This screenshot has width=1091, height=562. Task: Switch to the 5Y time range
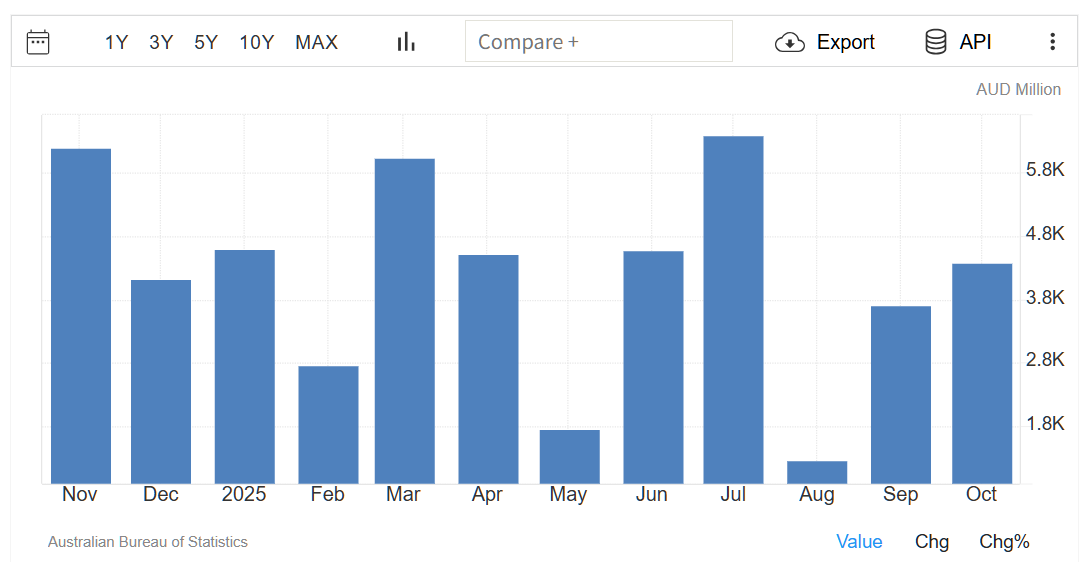coord(206,42)
